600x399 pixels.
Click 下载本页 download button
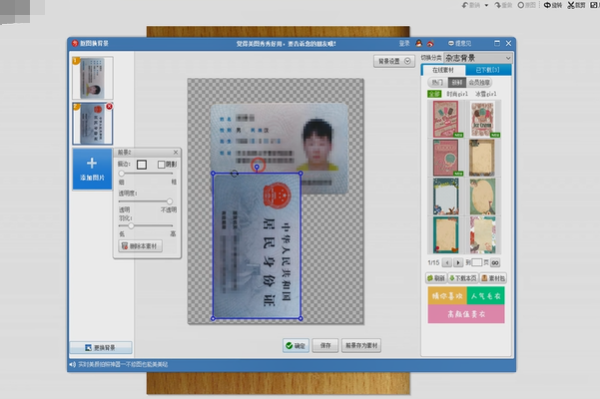tap(463, 278)
